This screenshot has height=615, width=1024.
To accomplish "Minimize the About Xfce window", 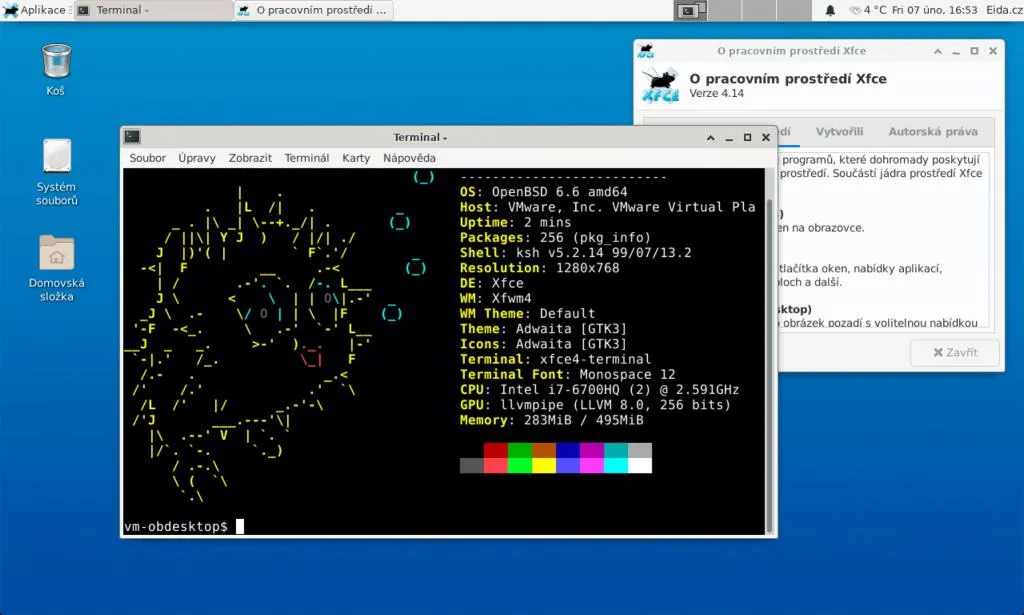I will pyautogui.click(x=956, y=51).
